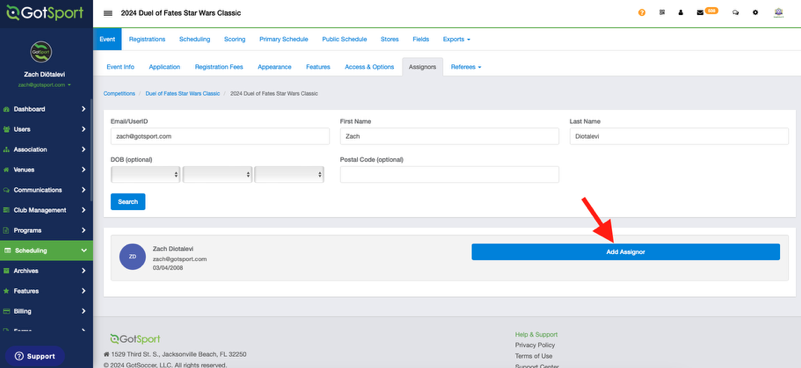This screenshot has width=801, height=368.
Task: Click the Association sidebar icon
Action: click(6, 150)
